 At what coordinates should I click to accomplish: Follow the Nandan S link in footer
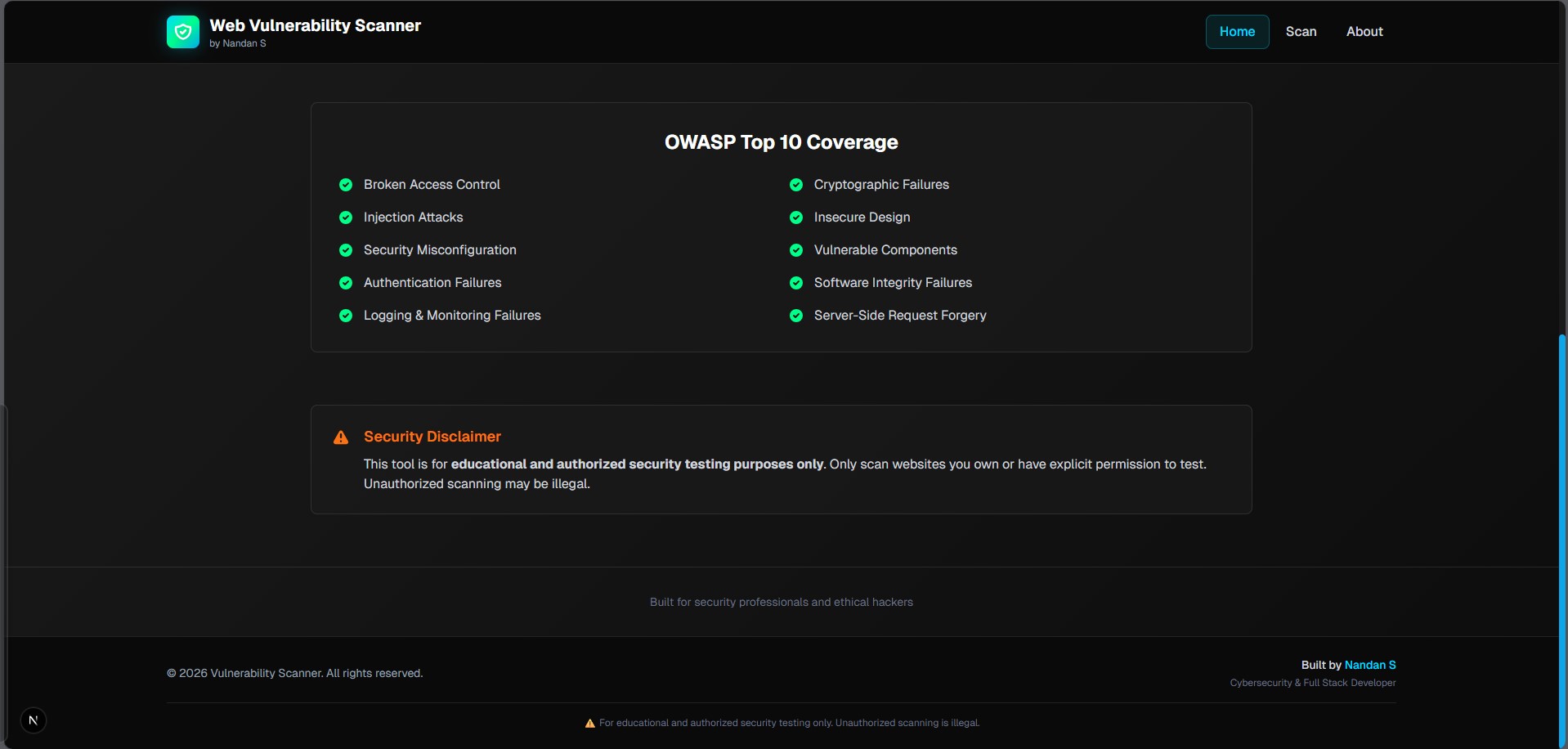1370,665
